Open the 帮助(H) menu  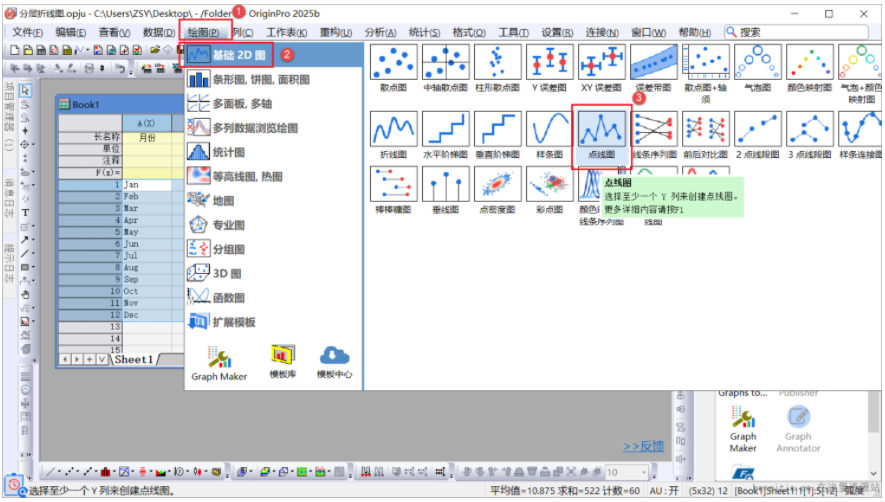(x=695, y=32)
